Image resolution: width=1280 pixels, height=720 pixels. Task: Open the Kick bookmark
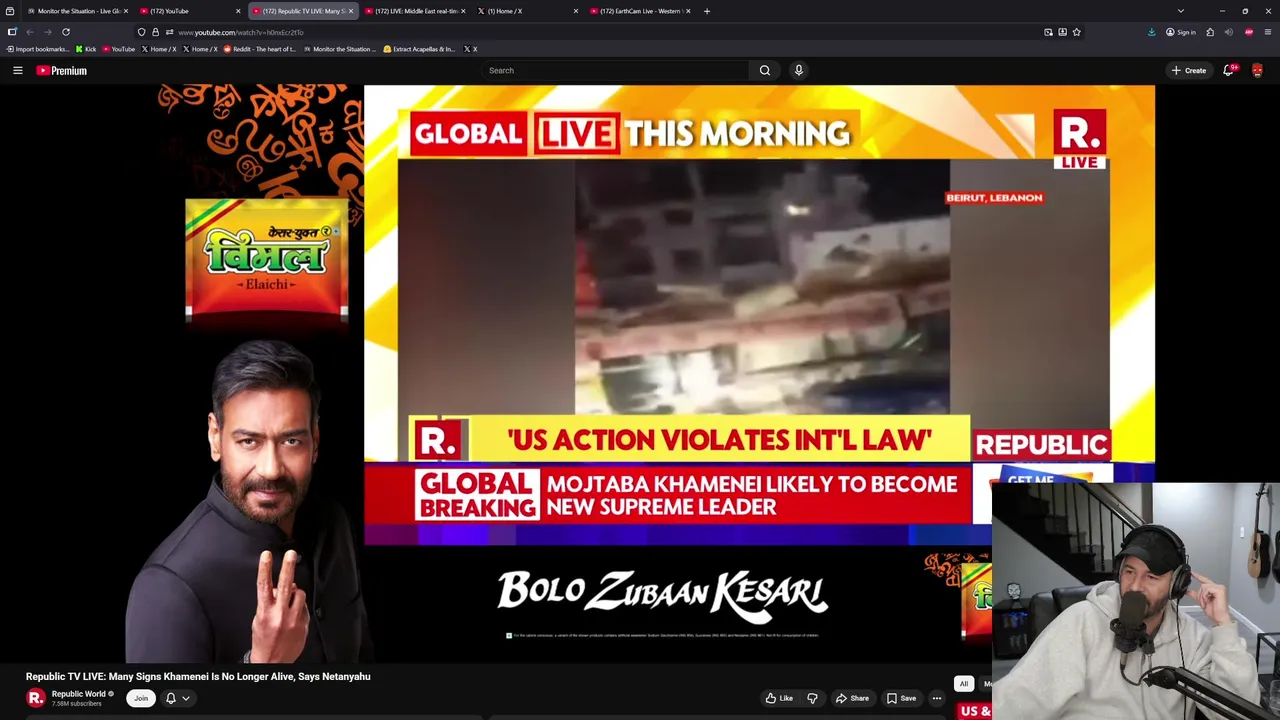[x=86, y=49]
